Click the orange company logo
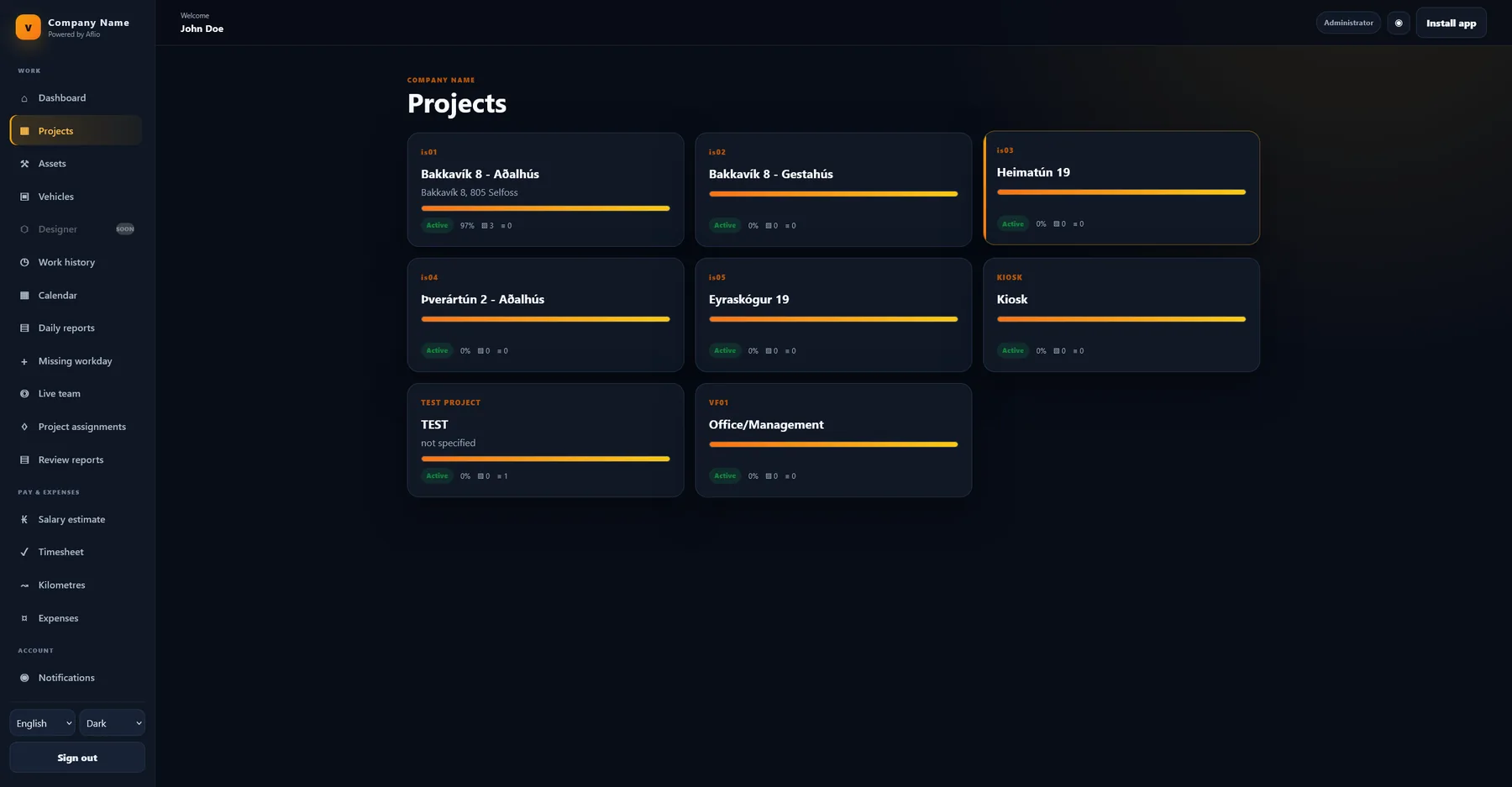1512x787 pixels. (28, 27)
